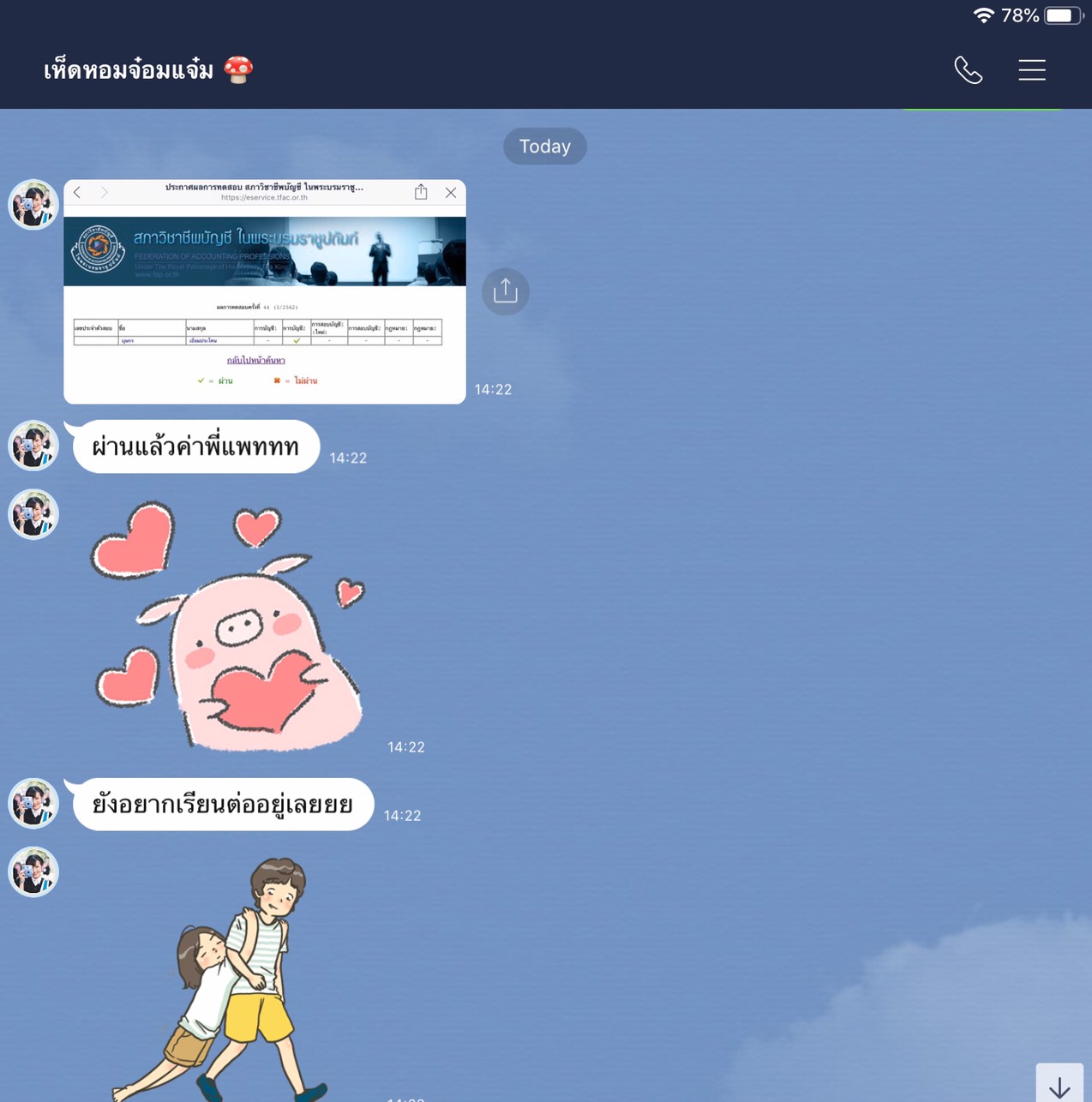This screenshot has height=1102, width=1092.
Task: Tap the chat name 'เห็ดหอมจ๋อมแจ๋ม'
Action: point(129,70)
